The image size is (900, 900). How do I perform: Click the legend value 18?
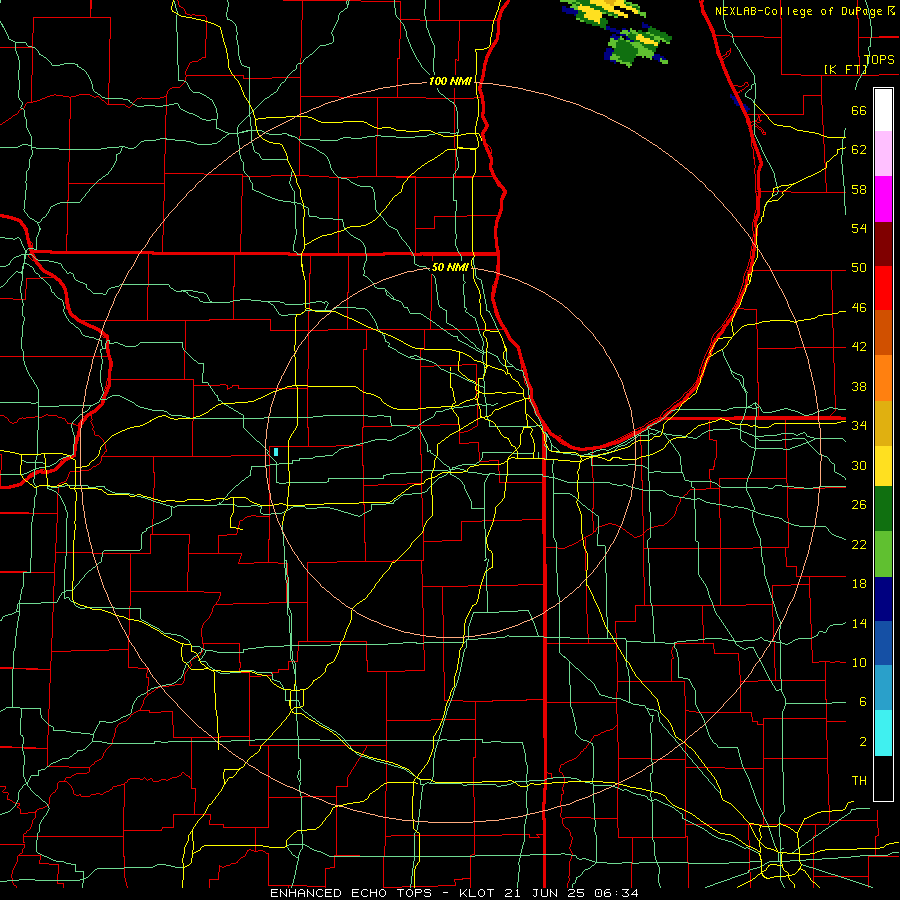click(x=859, y=584)
